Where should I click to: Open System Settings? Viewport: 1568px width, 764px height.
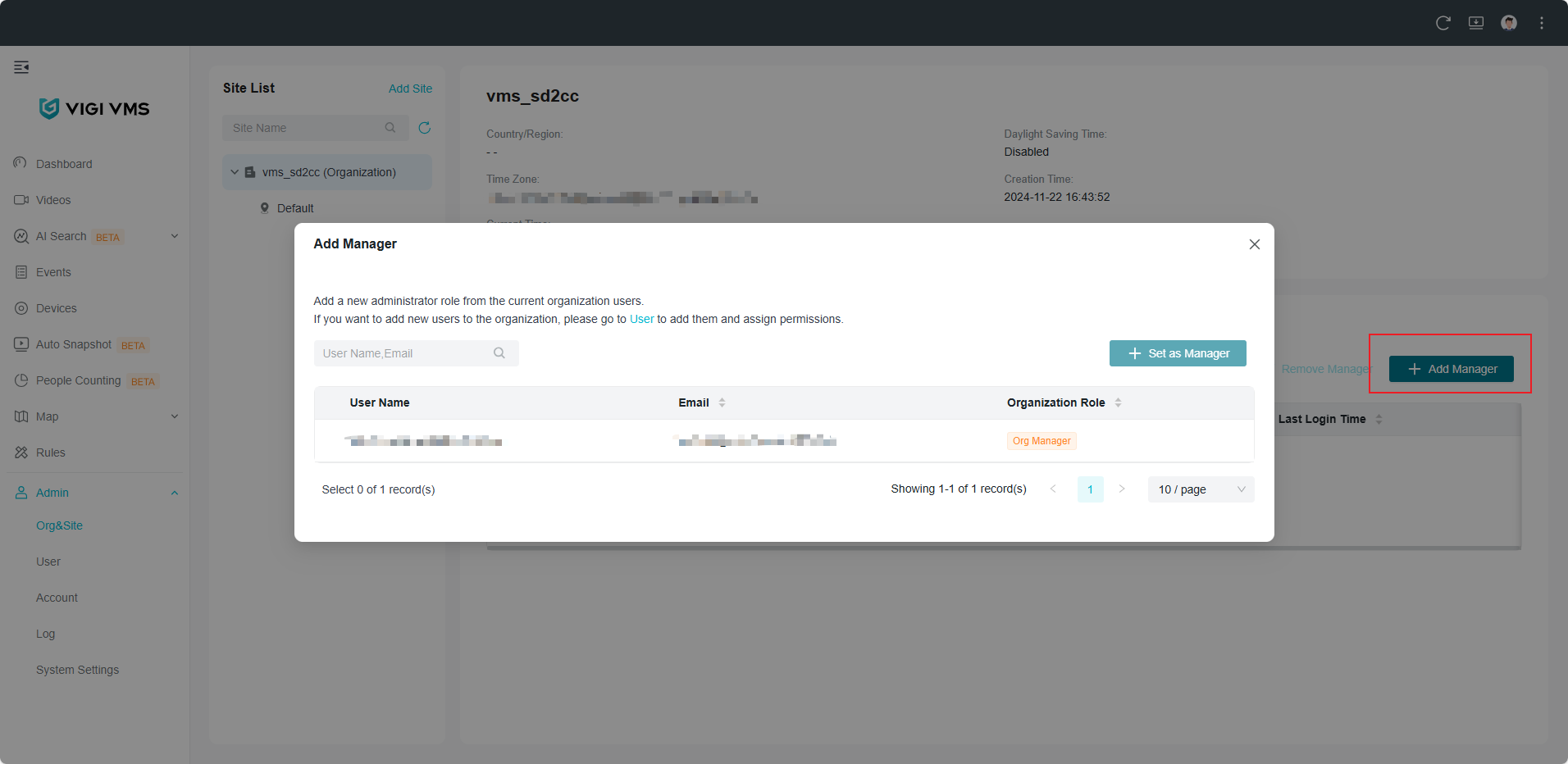click(x=77, y=670)
